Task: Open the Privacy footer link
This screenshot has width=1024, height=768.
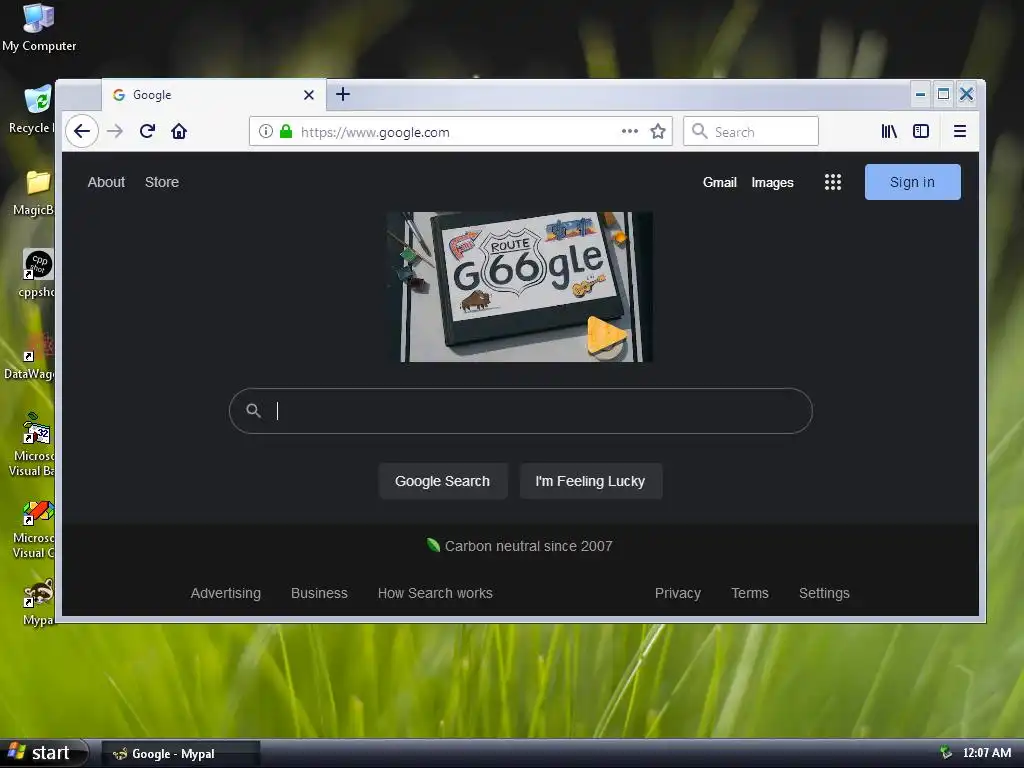Action: (x=677, y=593)
